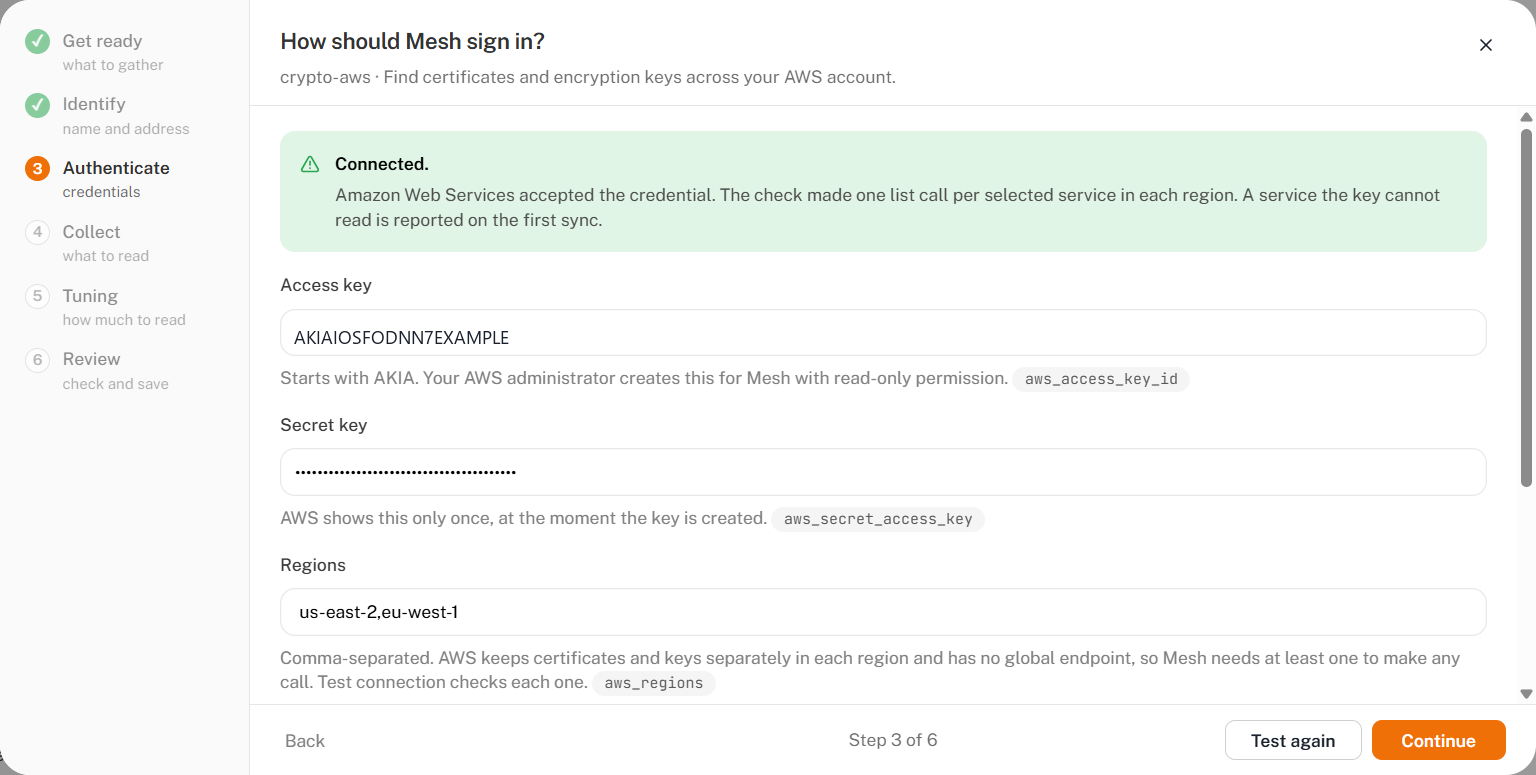Select the orange step 3 Authenticate circle

[x=37, y=168]
